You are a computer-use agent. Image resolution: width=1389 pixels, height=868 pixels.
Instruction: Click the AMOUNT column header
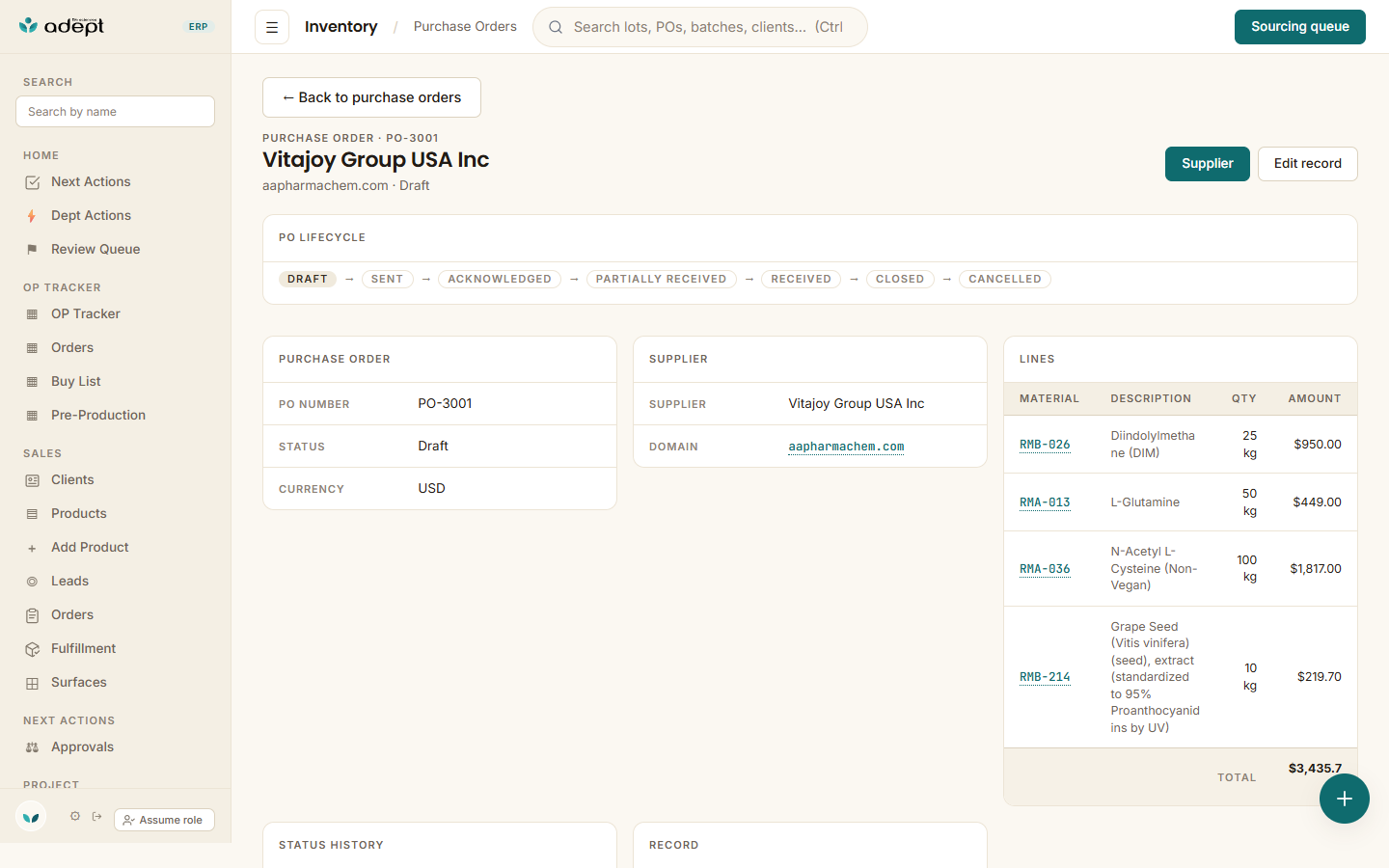[x=1315, y=398]
